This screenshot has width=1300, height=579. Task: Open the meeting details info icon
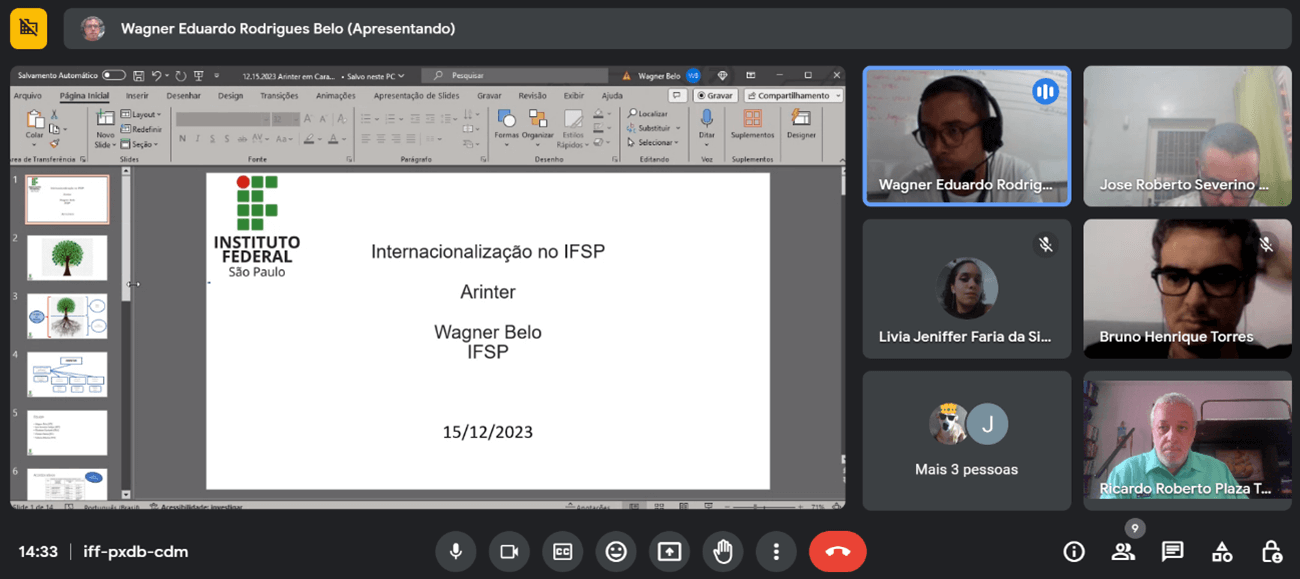(x=1074, y=552)
